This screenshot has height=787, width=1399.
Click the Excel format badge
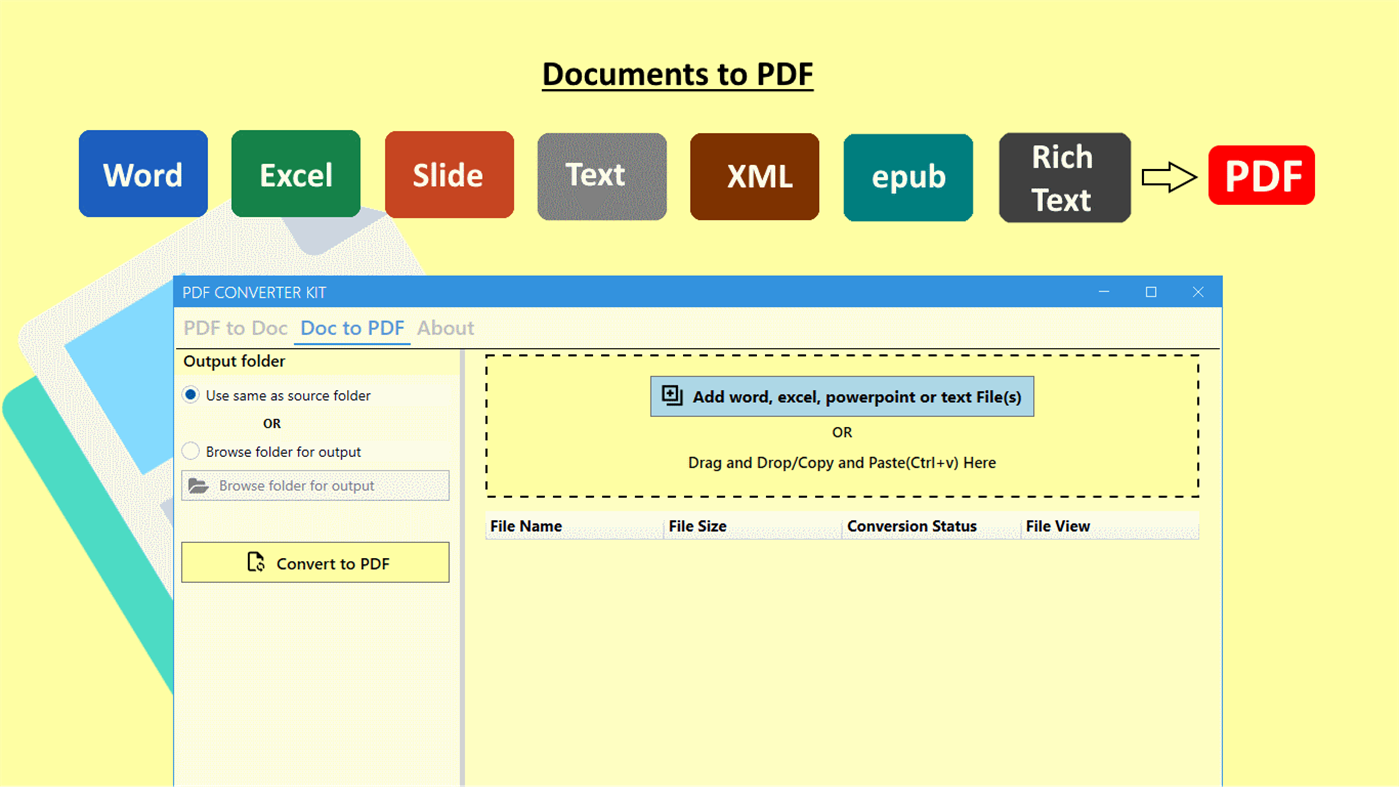295,173
